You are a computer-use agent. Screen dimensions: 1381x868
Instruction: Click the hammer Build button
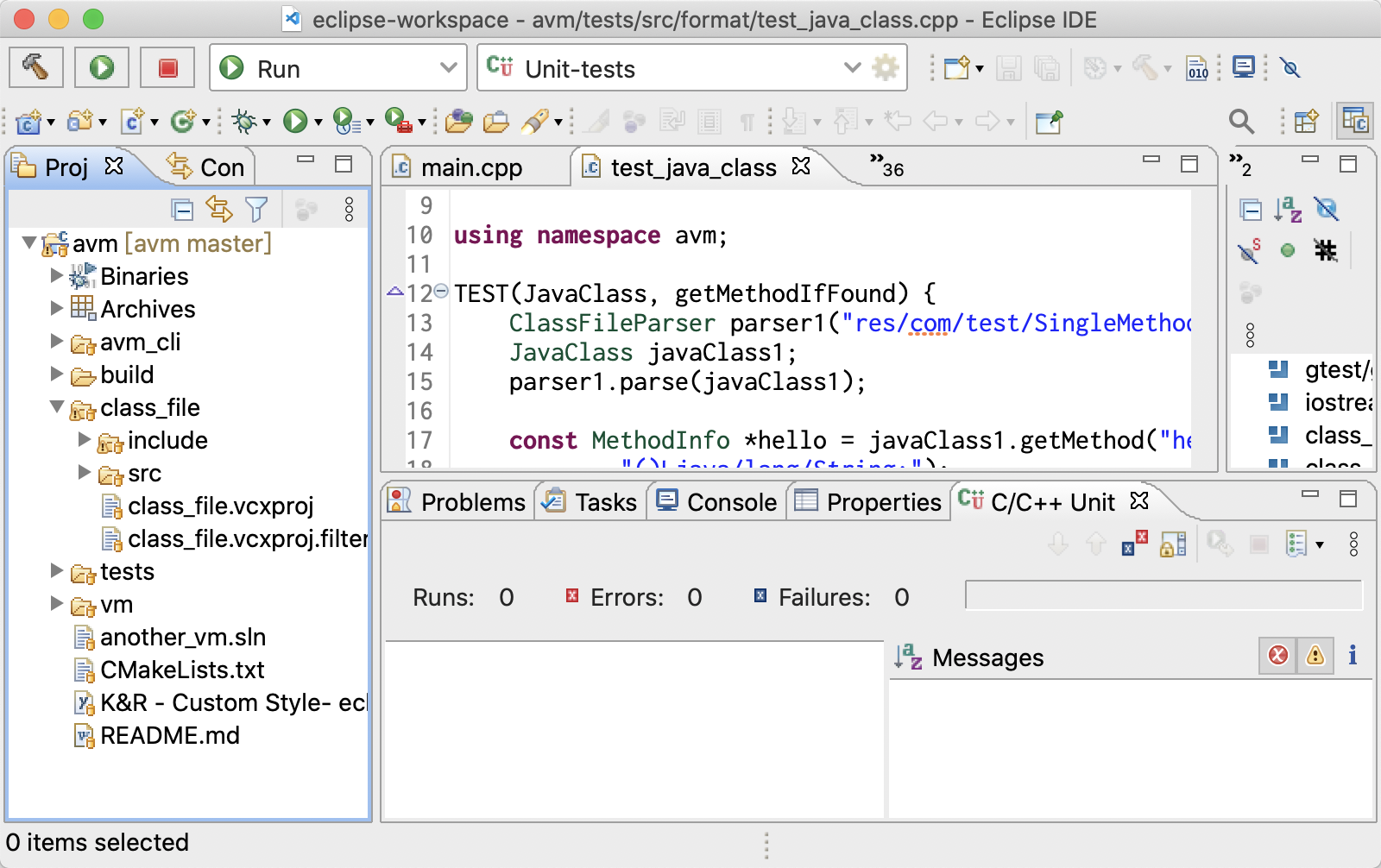point(35,67)
